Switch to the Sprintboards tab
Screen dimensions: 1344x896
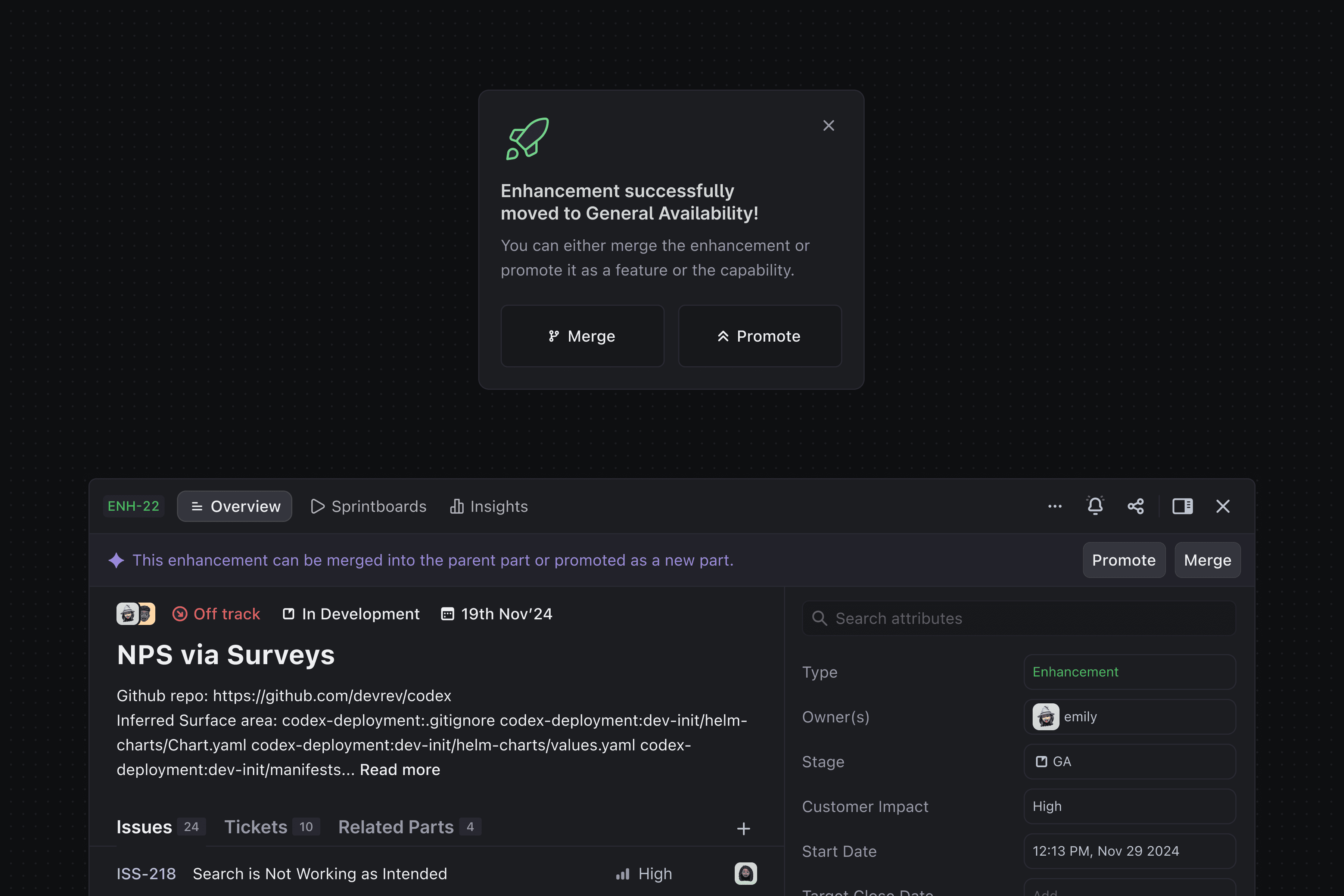click(x=368, y=506)
